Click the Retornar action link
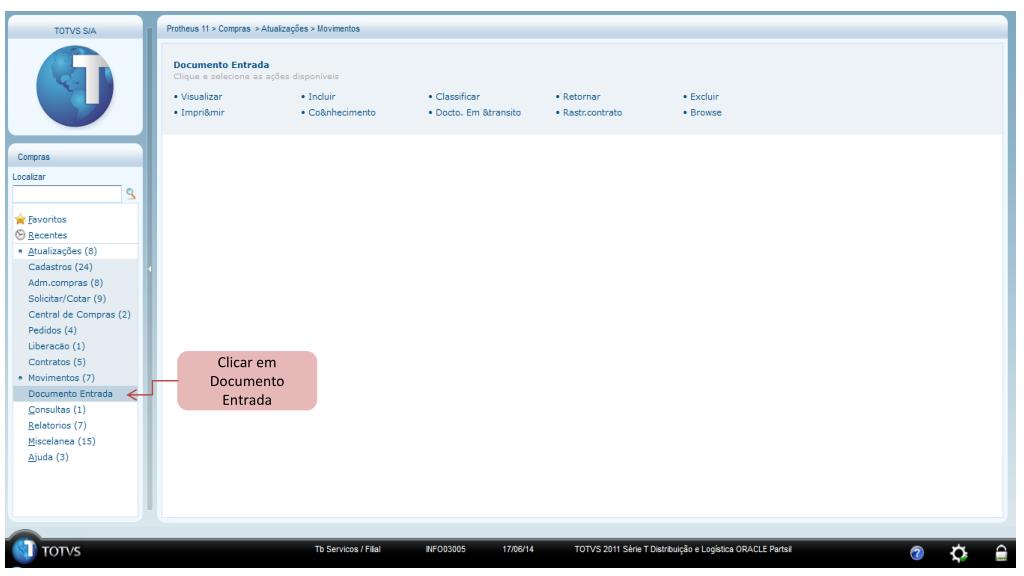The height and width of the screenshot is (576, 1024). (x=581, y=96)
